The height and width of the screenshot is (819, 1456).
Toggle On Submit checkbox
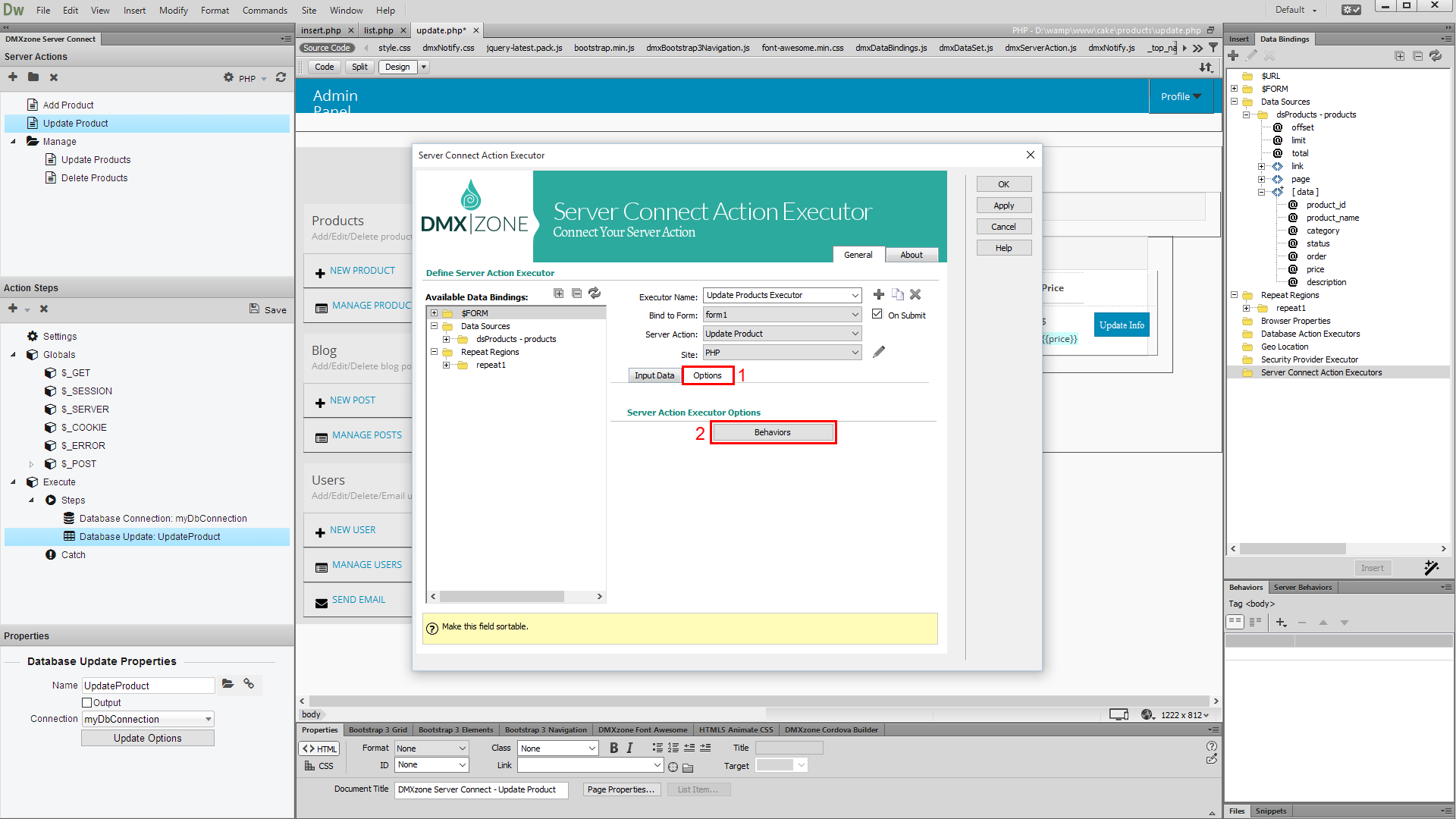[877, 314]
